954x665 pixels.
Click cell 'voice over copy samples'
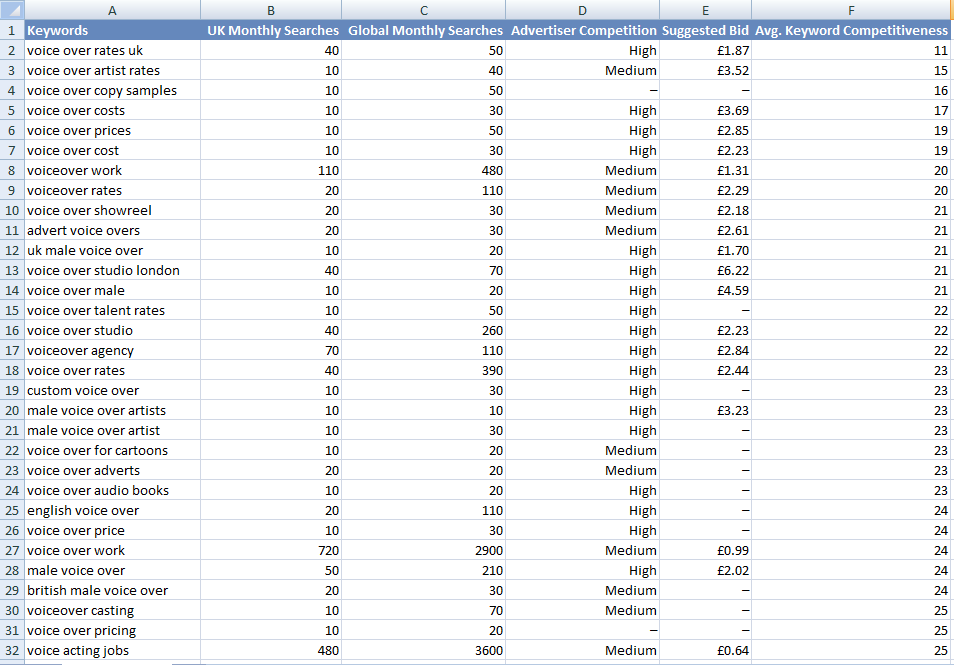coord(113,91)
